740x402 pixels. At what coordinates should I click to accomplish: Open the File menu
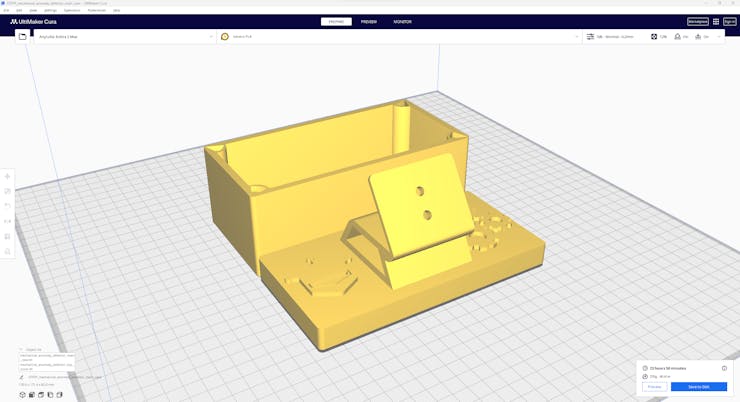7,10
